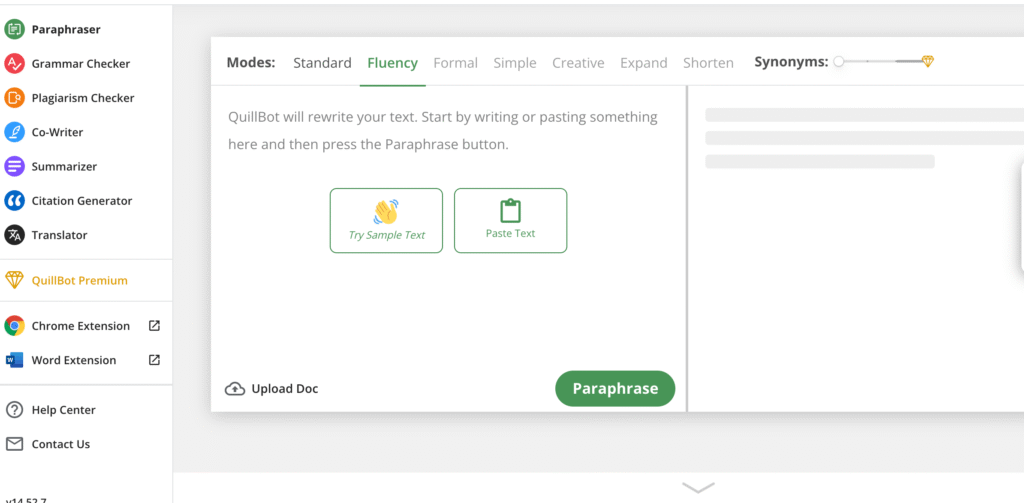Select the Fluency mode tab
Viewport: 1024px width, 503px height.
tap(392, 63)
